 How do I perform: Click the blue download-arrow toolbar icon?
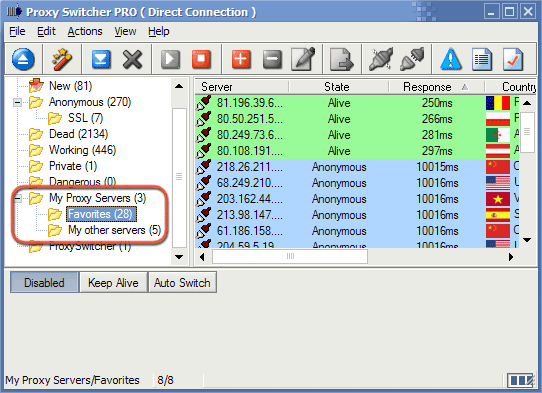pyautogui.click(x=101, y=59)
